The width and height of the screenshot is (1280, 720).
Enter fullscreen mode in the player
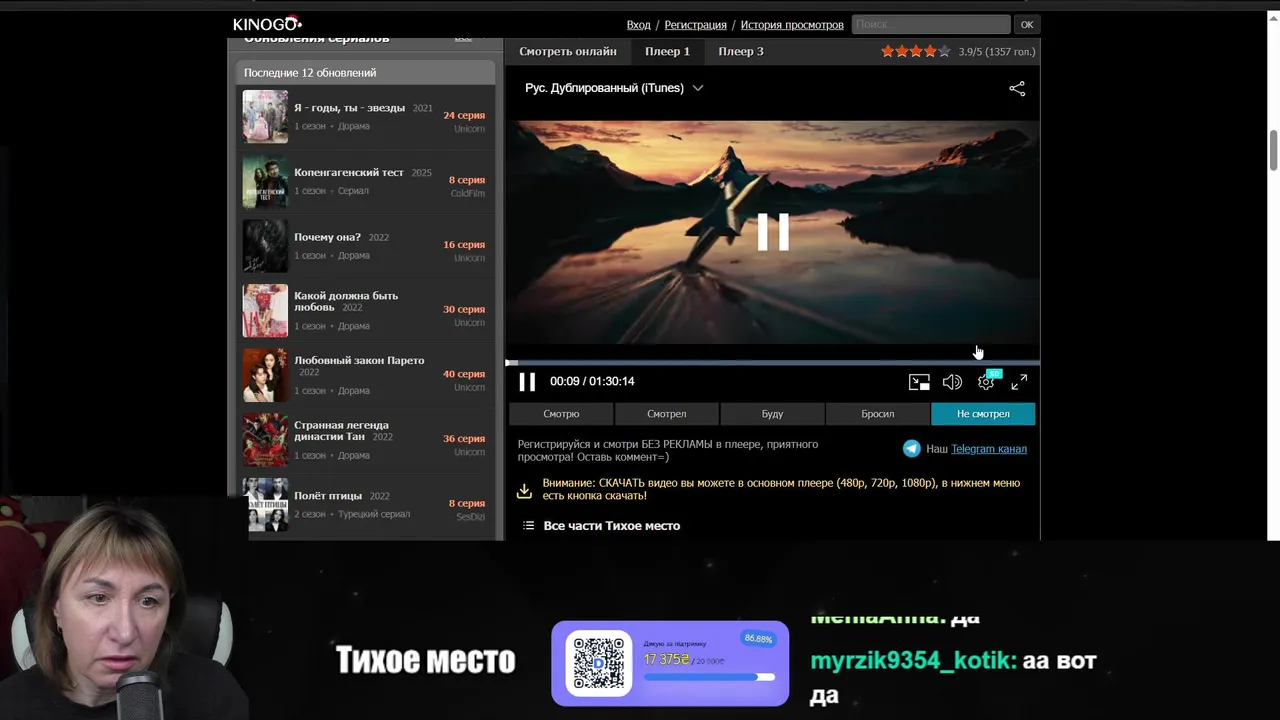coord(1019,382)
